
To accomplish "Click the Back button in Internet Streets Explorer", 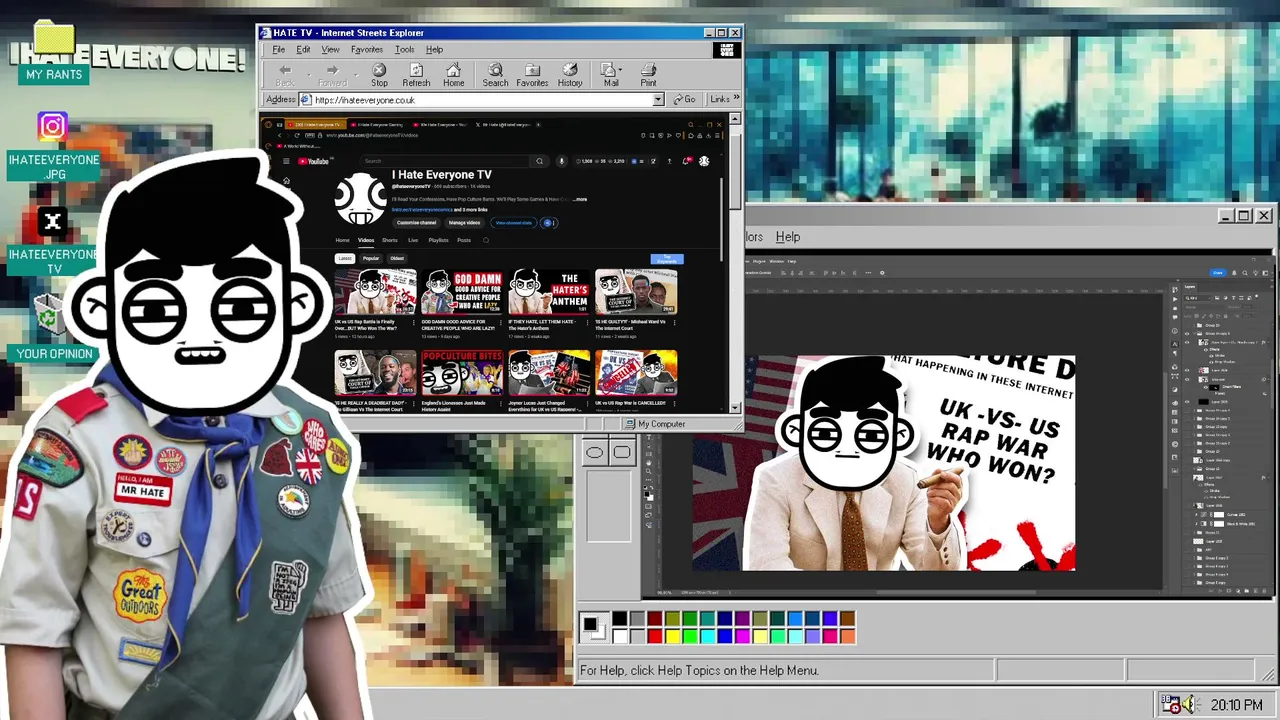I will [x=285, y=75].
